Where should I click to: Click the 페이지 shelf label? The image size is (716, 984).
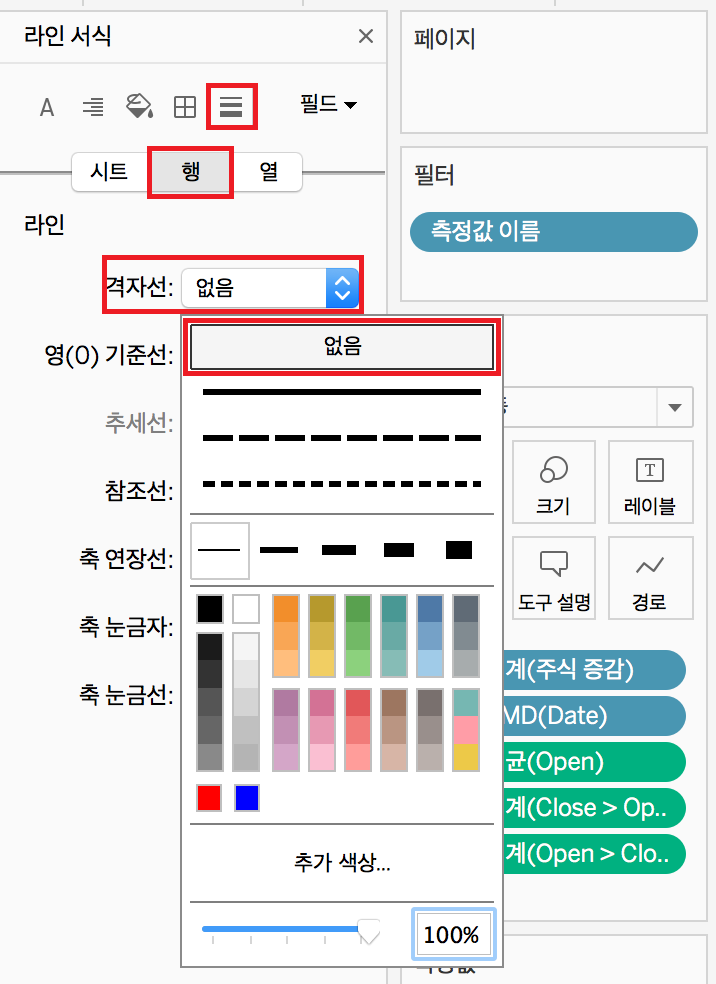[x=444, y=39]
